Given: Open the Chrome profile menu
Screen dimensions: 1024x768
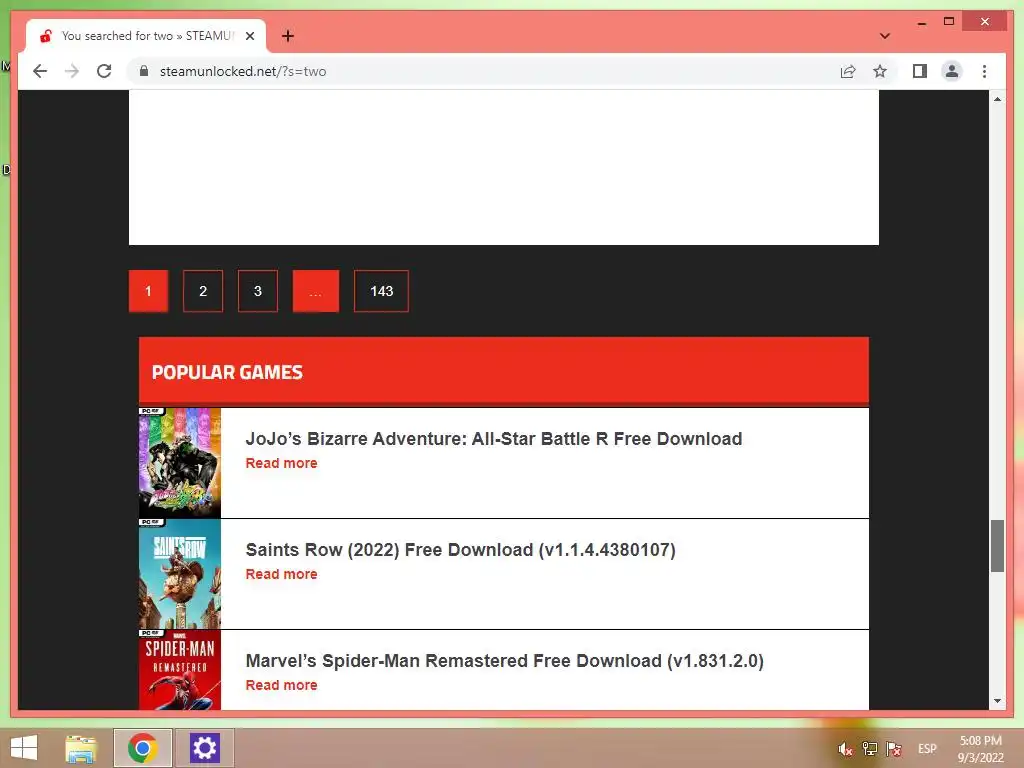Looking at the screenshot, I should click(952, 71).
